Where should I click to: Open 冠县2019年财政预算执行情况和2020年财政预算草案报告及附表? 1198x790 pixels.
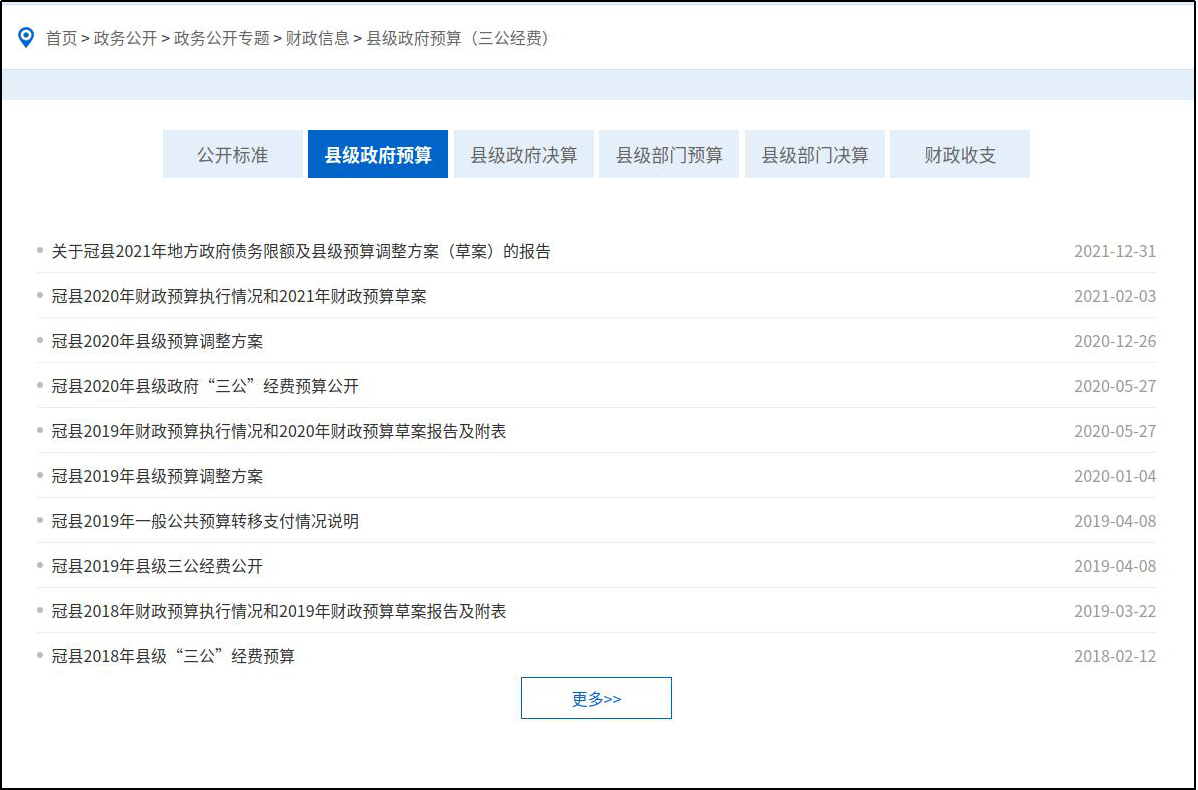pos(279,432)
